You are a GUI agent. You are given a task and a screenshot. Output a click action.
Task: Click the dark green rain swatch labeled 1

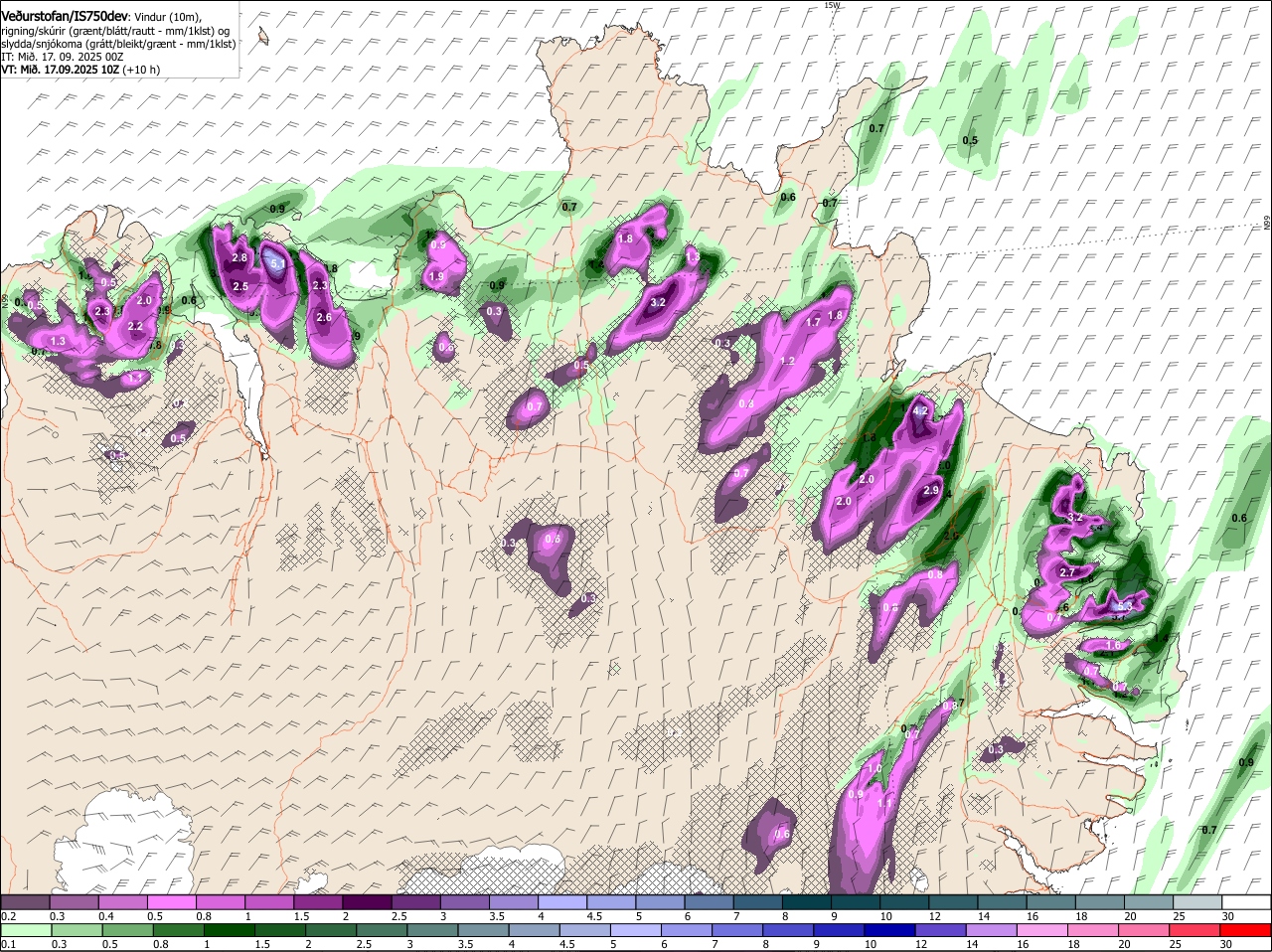tap(229, 930)
